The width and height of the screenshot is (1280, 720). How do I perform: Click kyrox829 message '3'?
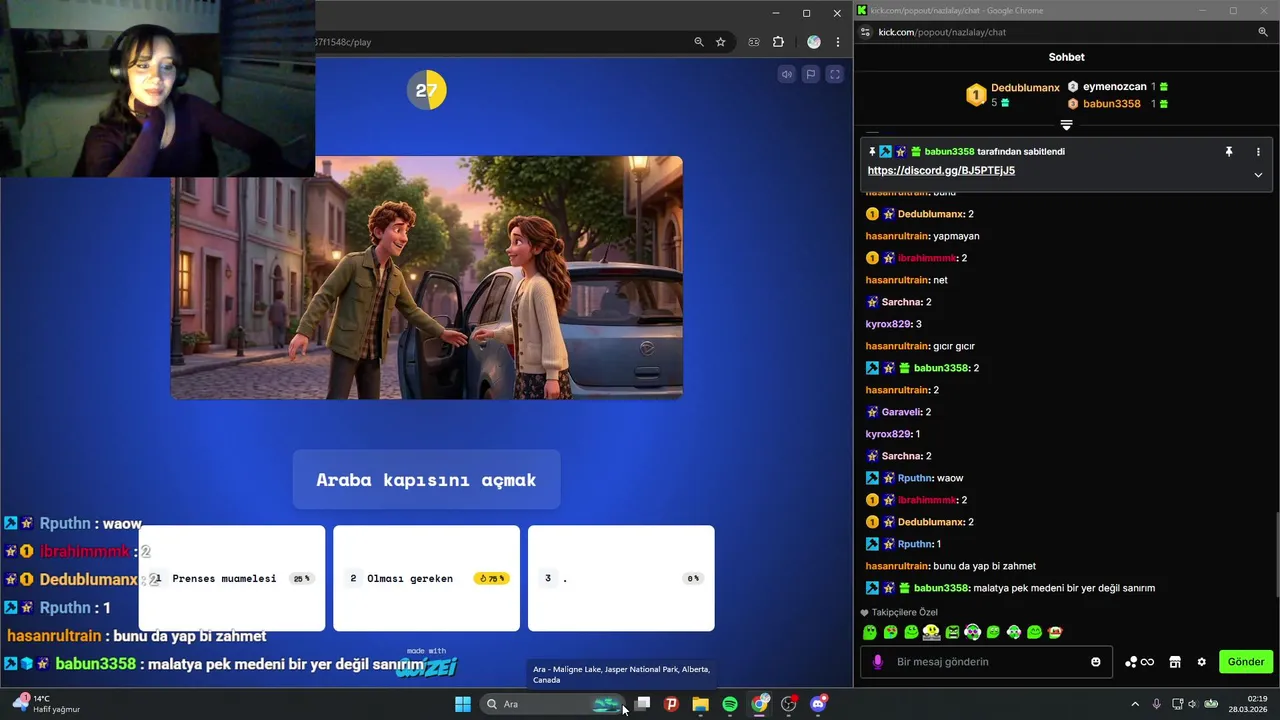point(893,324)
